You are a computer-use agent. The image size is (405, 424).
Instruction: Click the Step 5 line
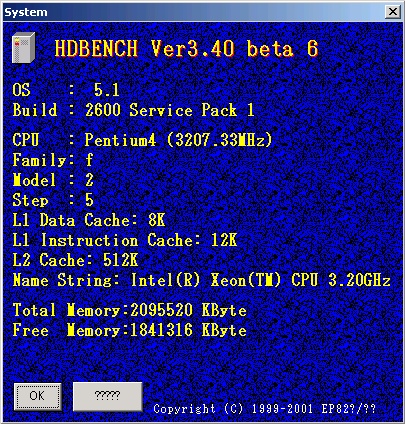click(53, 200)
